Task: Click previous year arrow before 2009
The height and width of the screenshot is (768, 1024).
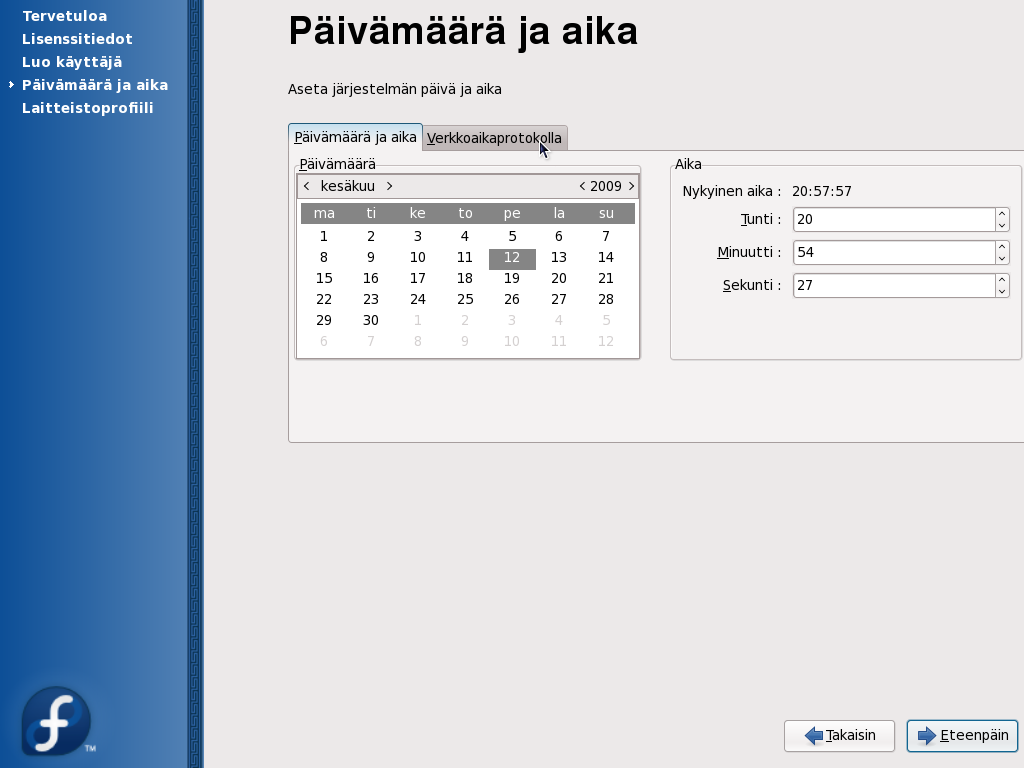Action: coord(582,186)
